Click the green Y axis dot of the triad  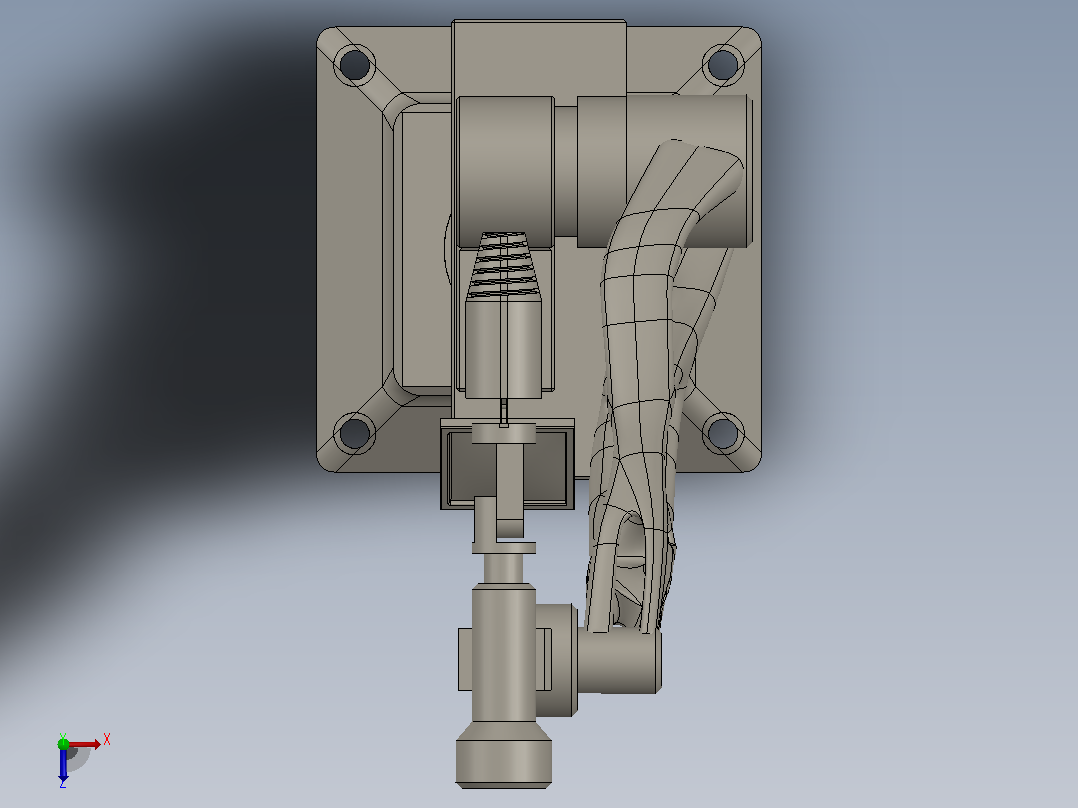coord(63,743)
